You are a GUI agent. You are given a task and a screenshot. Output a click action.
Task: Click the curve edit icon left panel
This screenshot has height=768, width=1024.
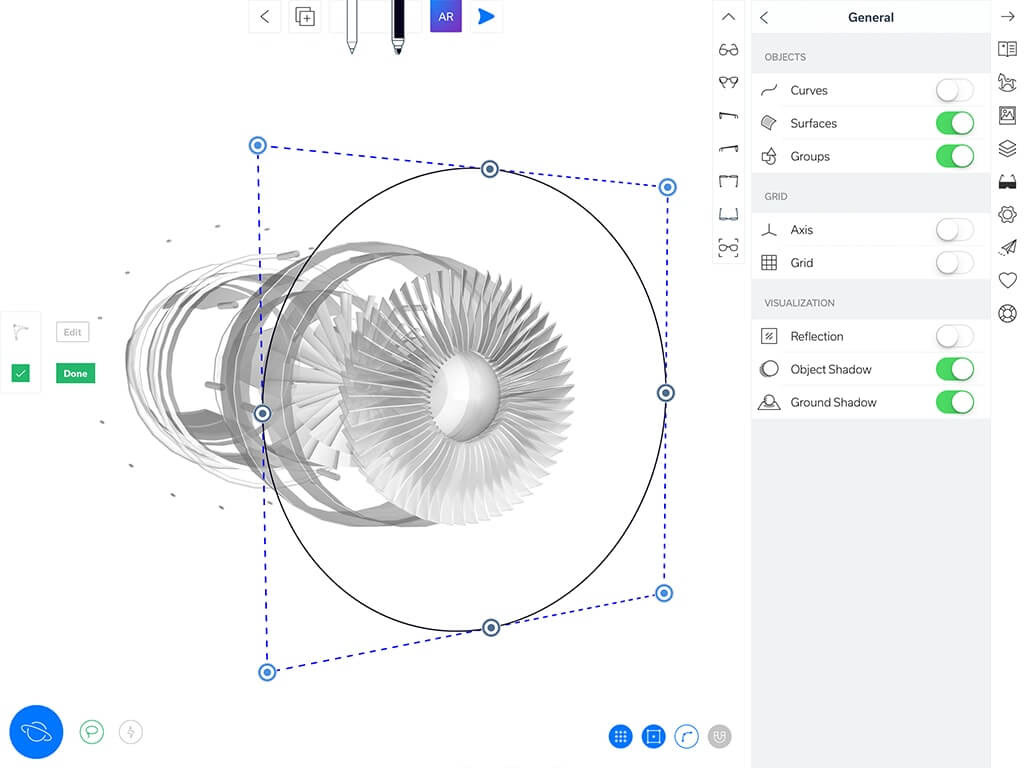click(21, 332)
